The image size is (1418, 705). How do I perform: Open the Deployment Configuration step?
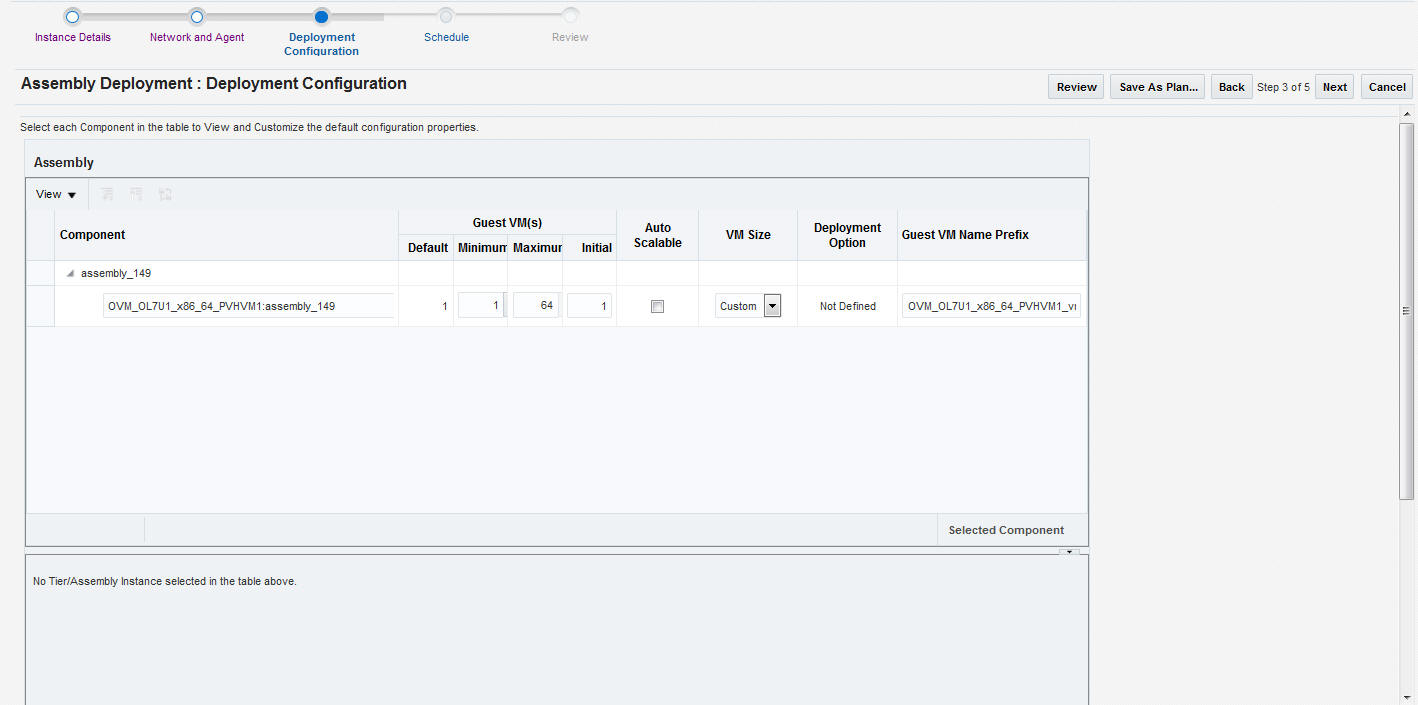coord(321,44)
